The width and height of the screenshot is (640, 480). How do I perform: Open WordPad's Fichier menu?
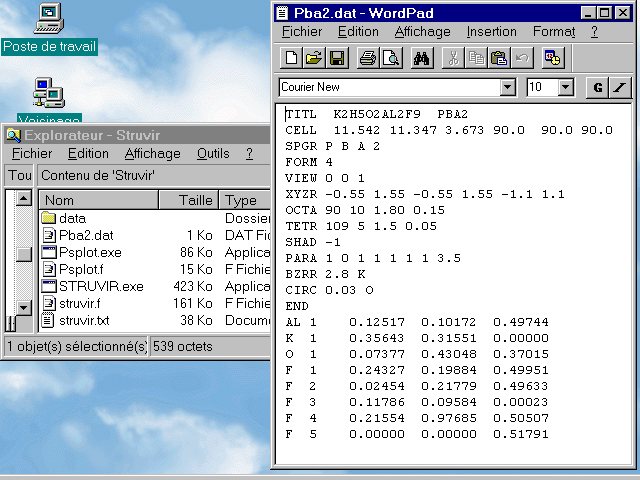(302, 31)
